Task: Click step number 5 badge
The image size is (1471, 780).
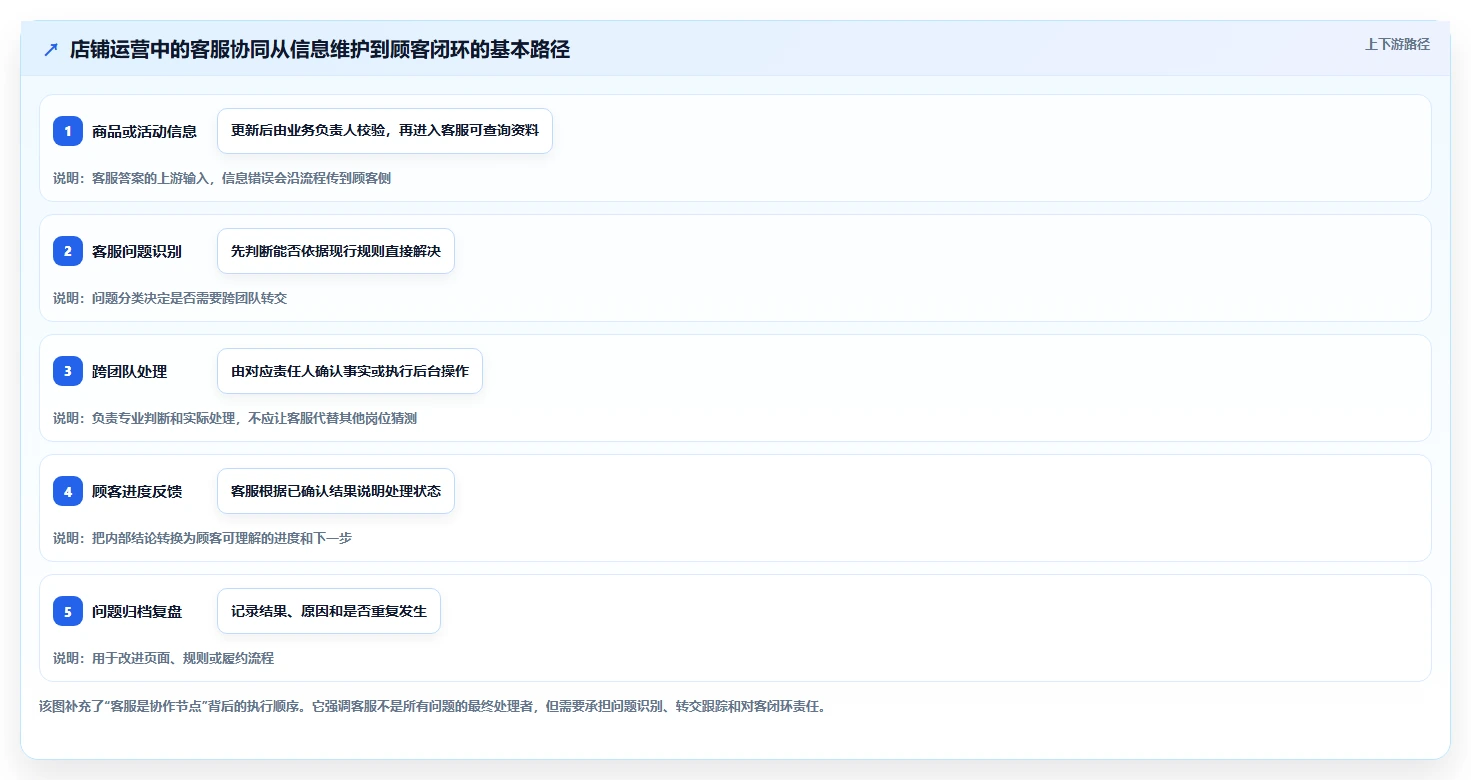Action: [68, 611]
